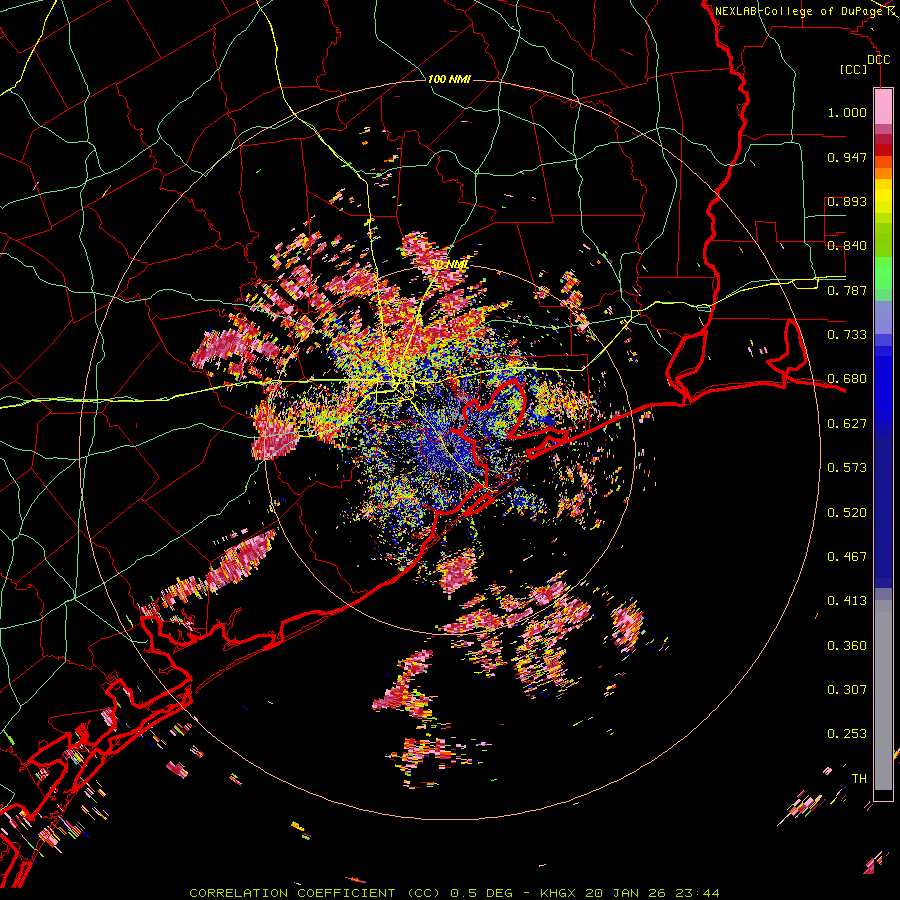
Task: Select the 1.000 legend value
Action: pos(847,112)
